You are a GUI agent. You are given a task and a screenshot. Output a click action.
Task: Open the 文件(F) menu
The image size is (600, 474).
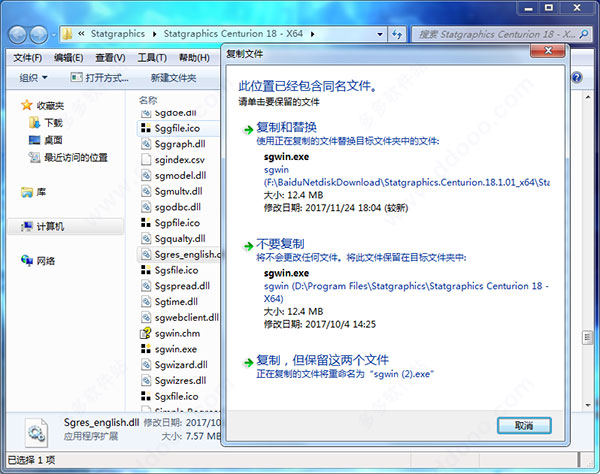28,58
